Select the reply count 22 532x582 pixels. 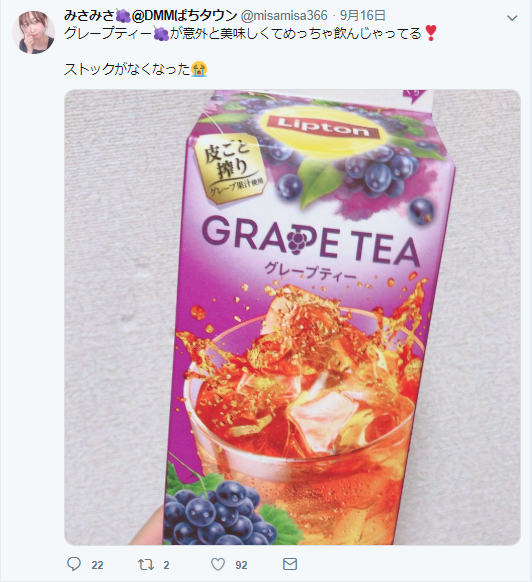coord(97,565)
